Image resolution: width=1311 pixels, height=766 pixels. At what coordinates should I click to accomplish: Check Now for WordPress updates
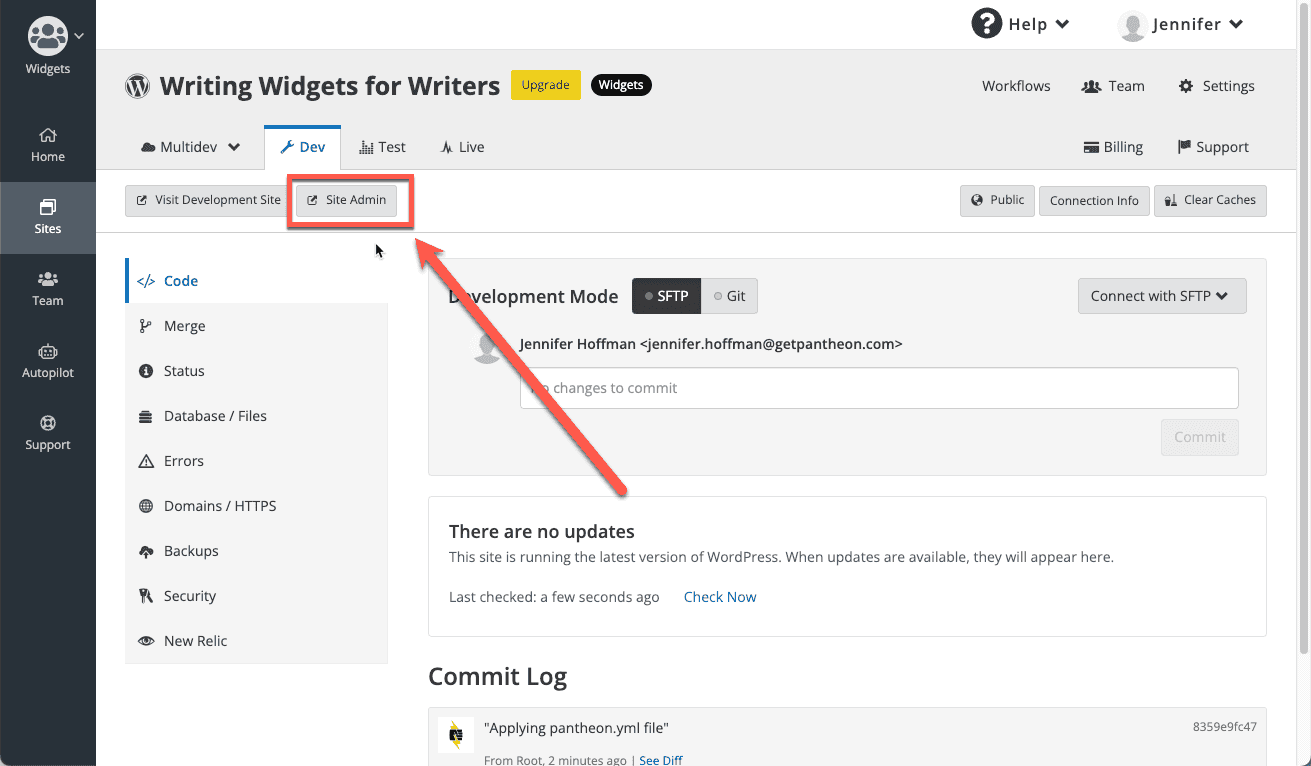coord(720,596)
